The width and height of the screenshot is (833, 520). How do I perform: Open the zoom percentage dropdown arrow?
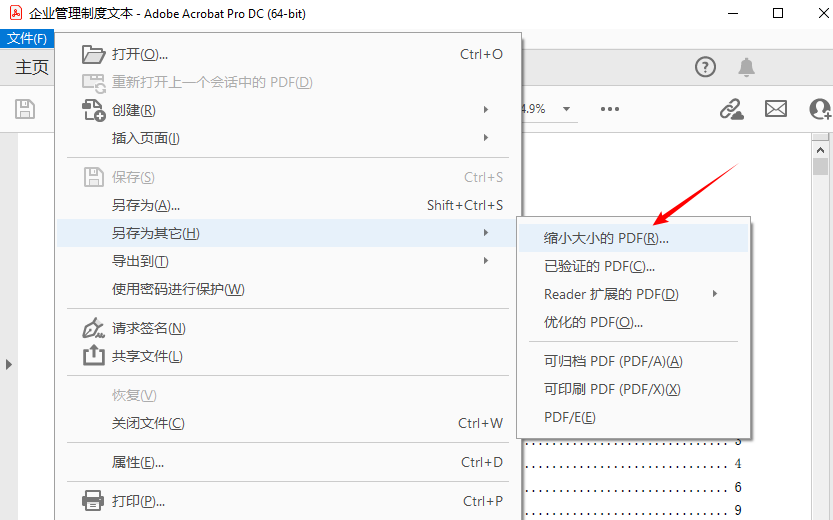[x=566, y=109]
